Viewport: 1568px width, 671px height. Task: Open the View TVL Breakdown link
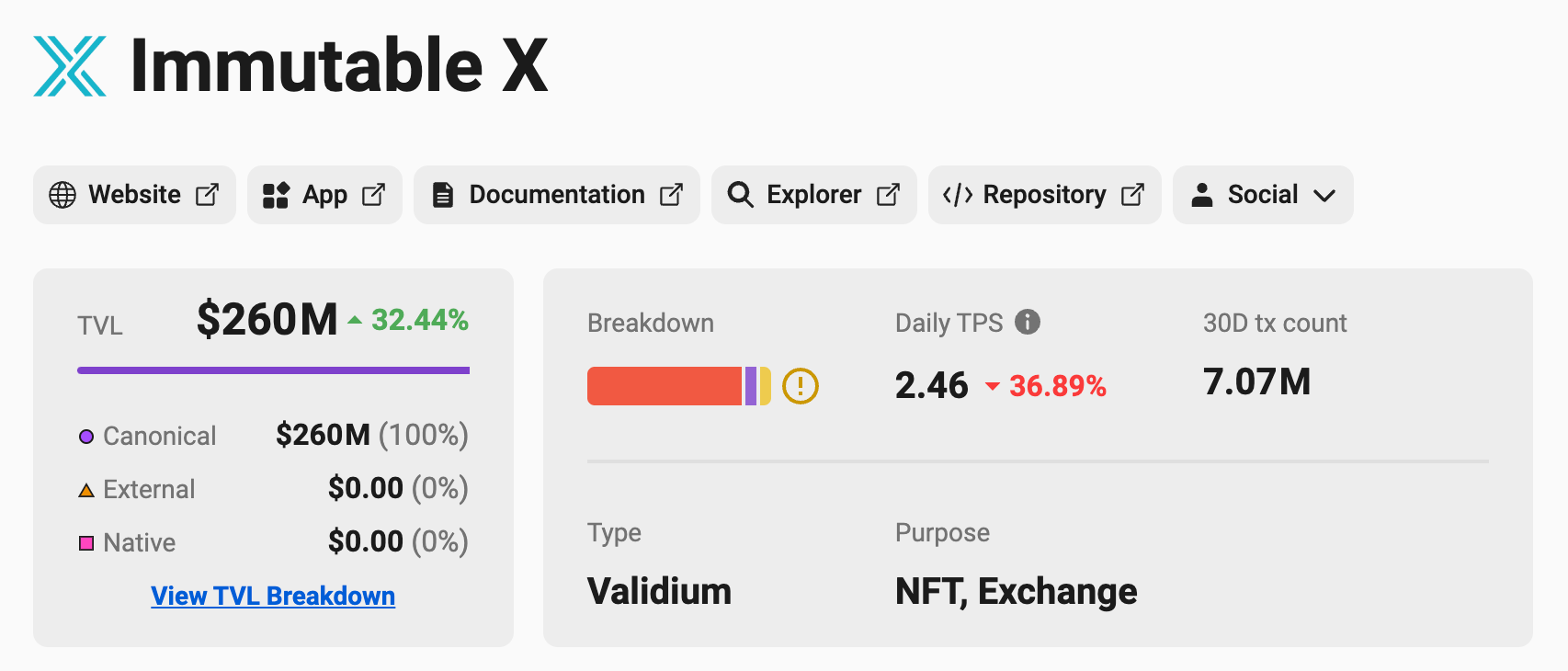[x=273, y=596]
